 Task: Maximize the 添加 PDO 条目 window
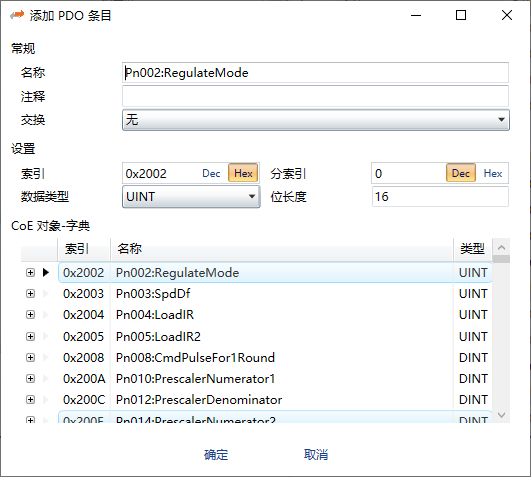pos(461,15)
